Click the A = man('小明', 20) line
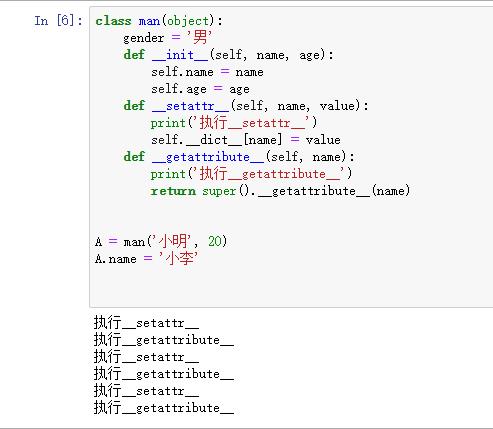Viewport: 493px width, 429px height. 161,241
